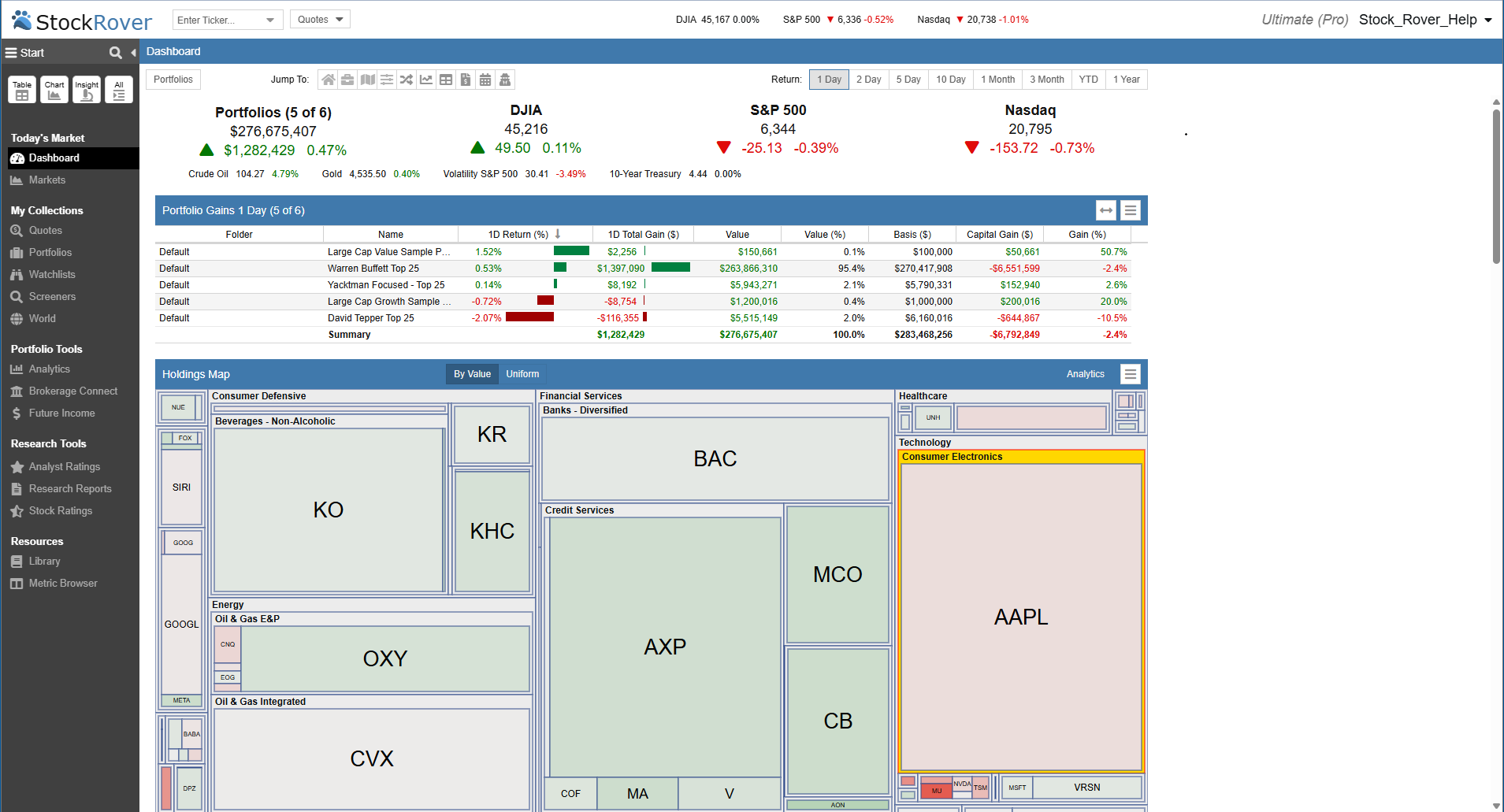1504x812 pixels.
Task: Open Research Reports
Action: pyautogui.click(x=70, y=489)
